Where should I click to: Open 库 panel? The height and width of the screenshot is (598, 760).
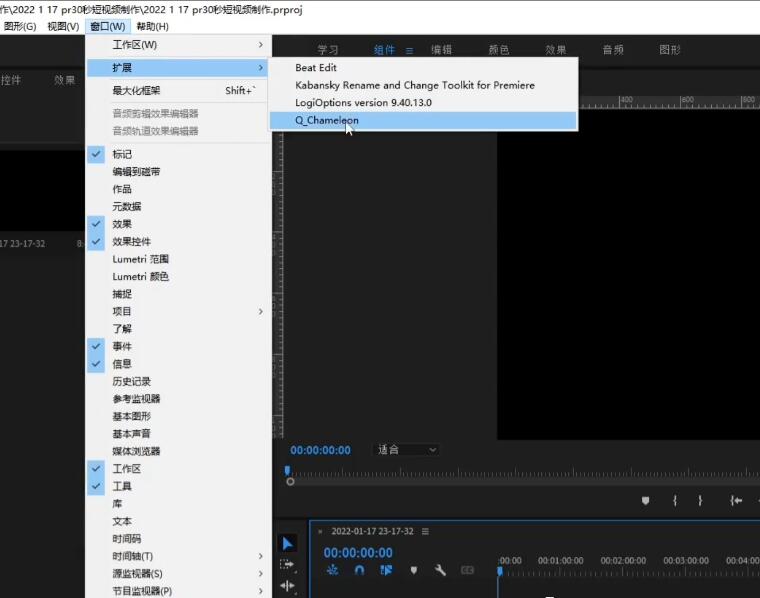point(178,504)
